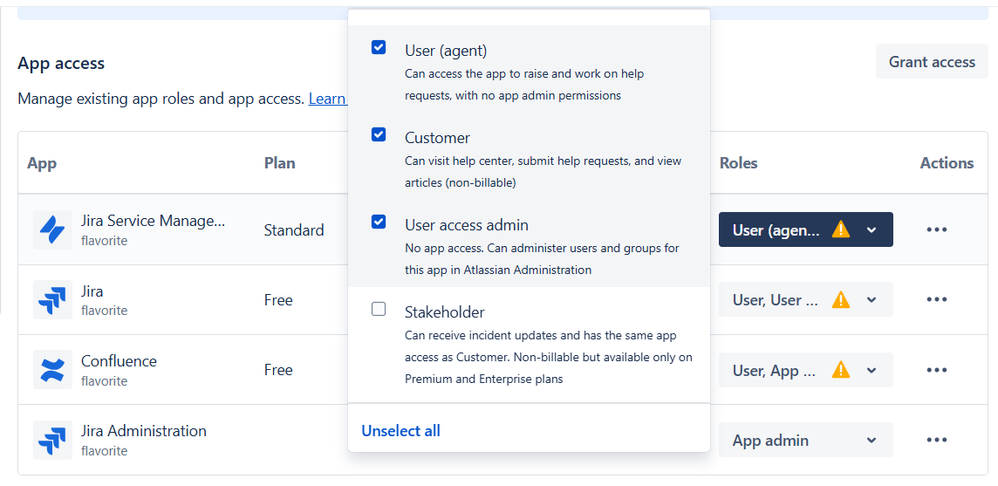Screen dimensions: 998x486
Task: Uncheck the Customer role checkbox
Action: point(379,134)
